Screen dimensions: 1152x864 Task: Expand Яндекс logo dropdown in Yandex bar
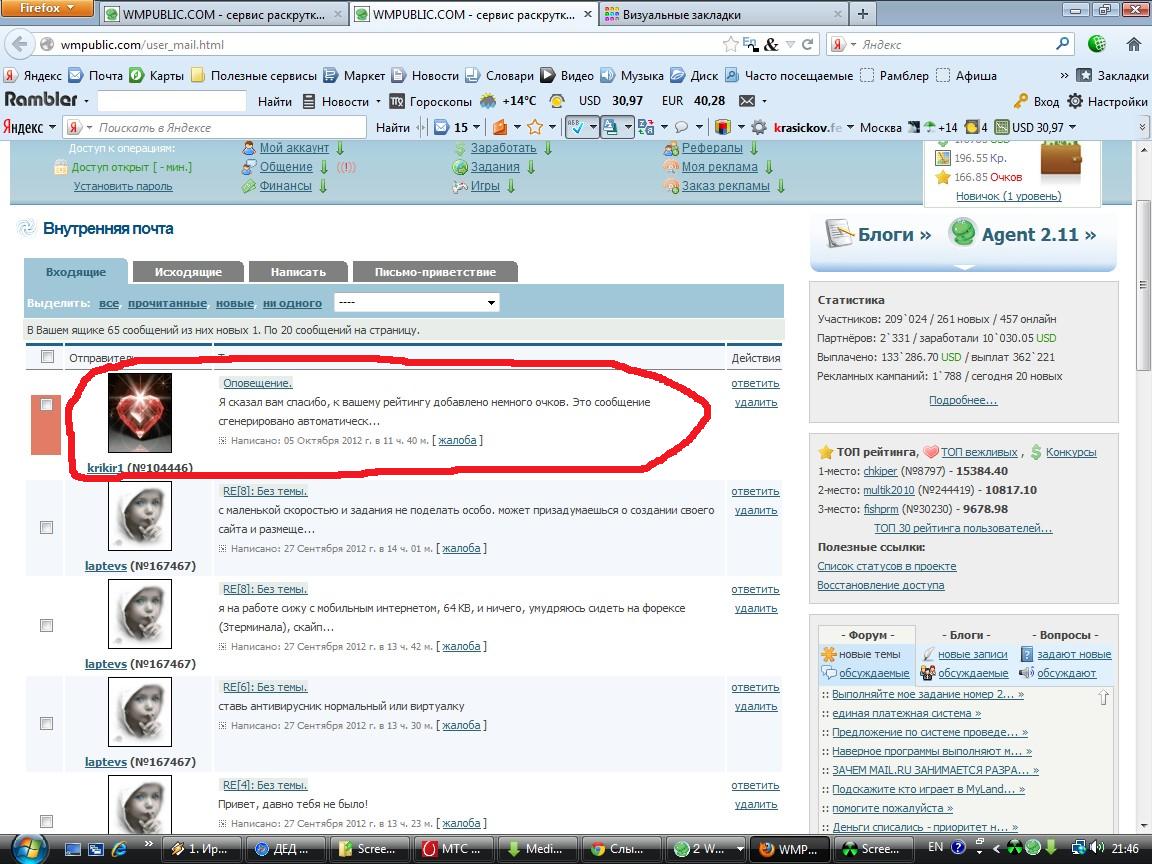point(52,128)
